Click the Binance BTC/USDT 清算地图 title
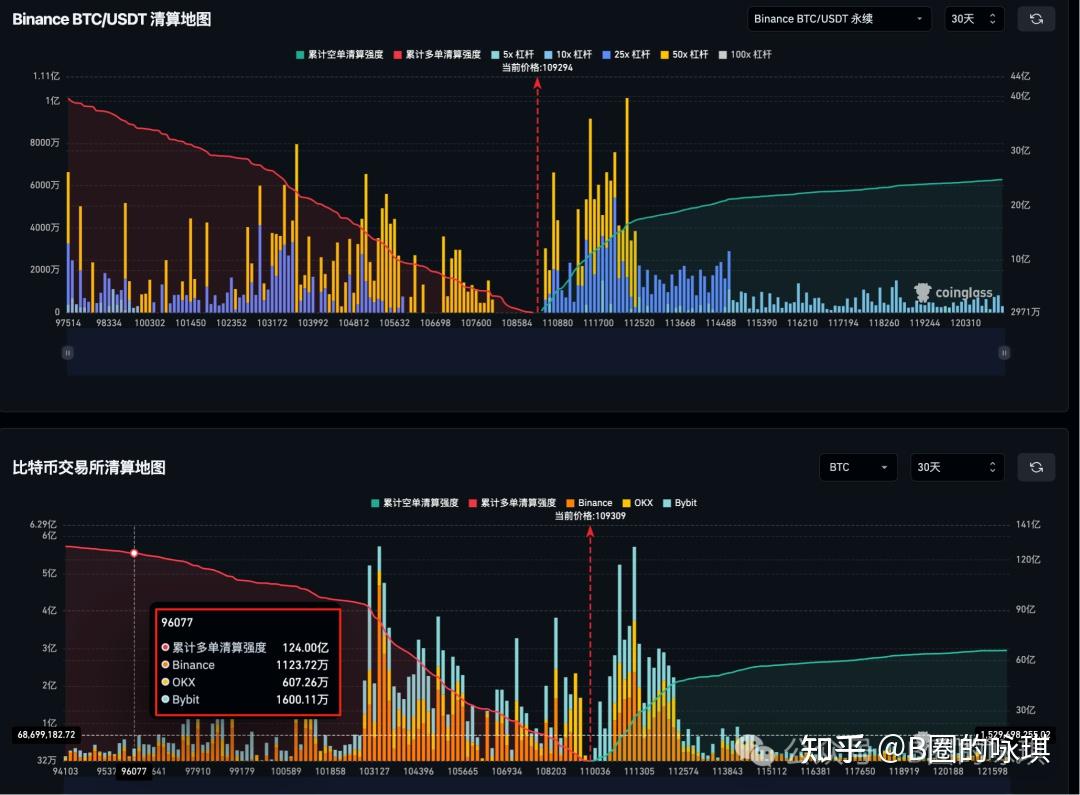 pyautogui.click(x=112, y=19)
